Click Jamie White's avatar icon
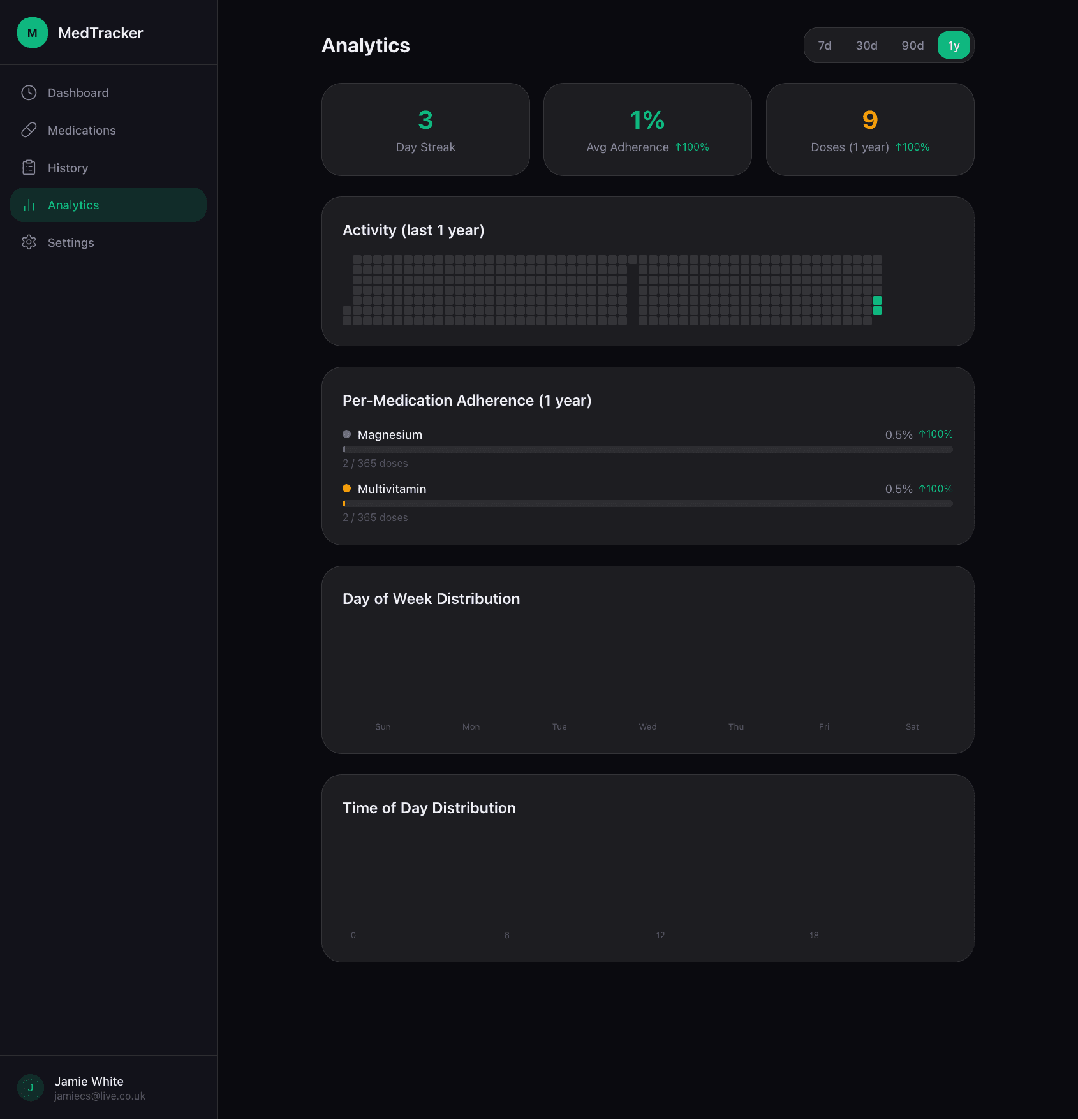 pos(30,1087)
